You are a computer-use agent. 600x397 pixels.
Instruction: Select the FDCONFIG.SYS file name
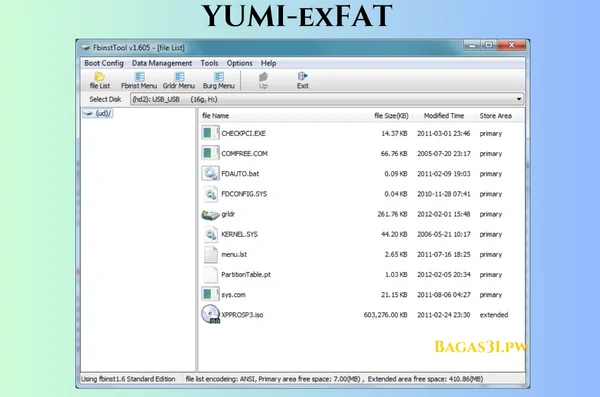244,194
